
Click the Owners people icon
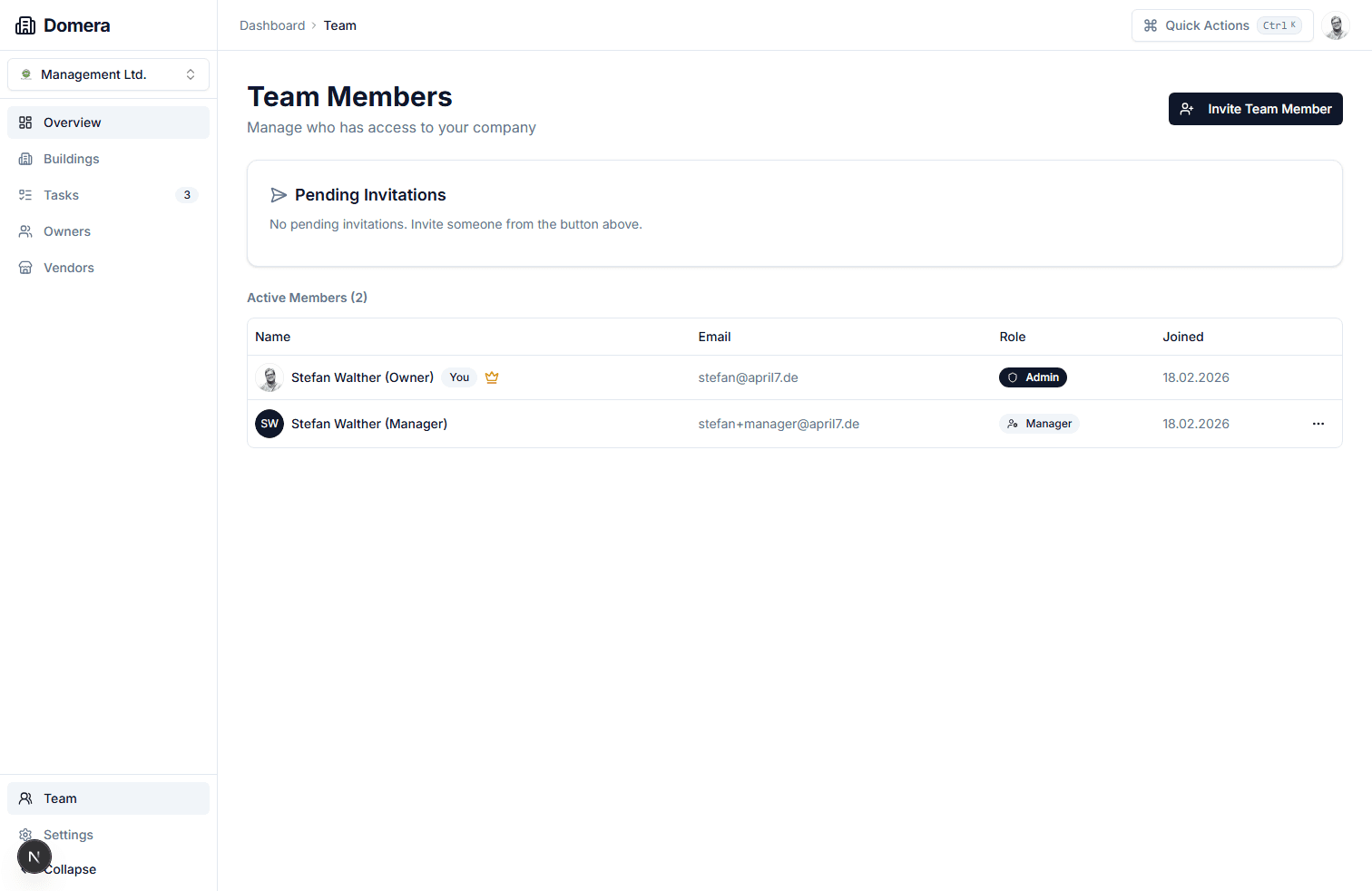25,230
